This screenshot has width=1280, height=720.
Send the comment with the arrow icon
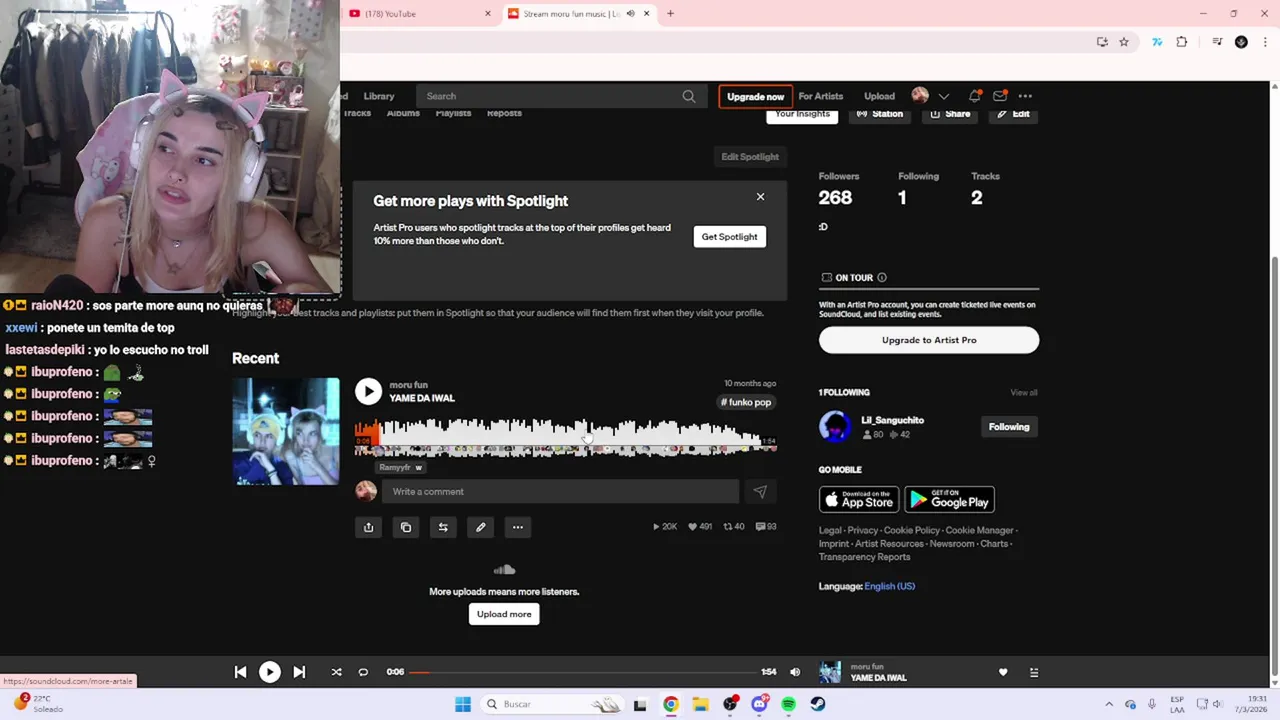click(760, 491)
